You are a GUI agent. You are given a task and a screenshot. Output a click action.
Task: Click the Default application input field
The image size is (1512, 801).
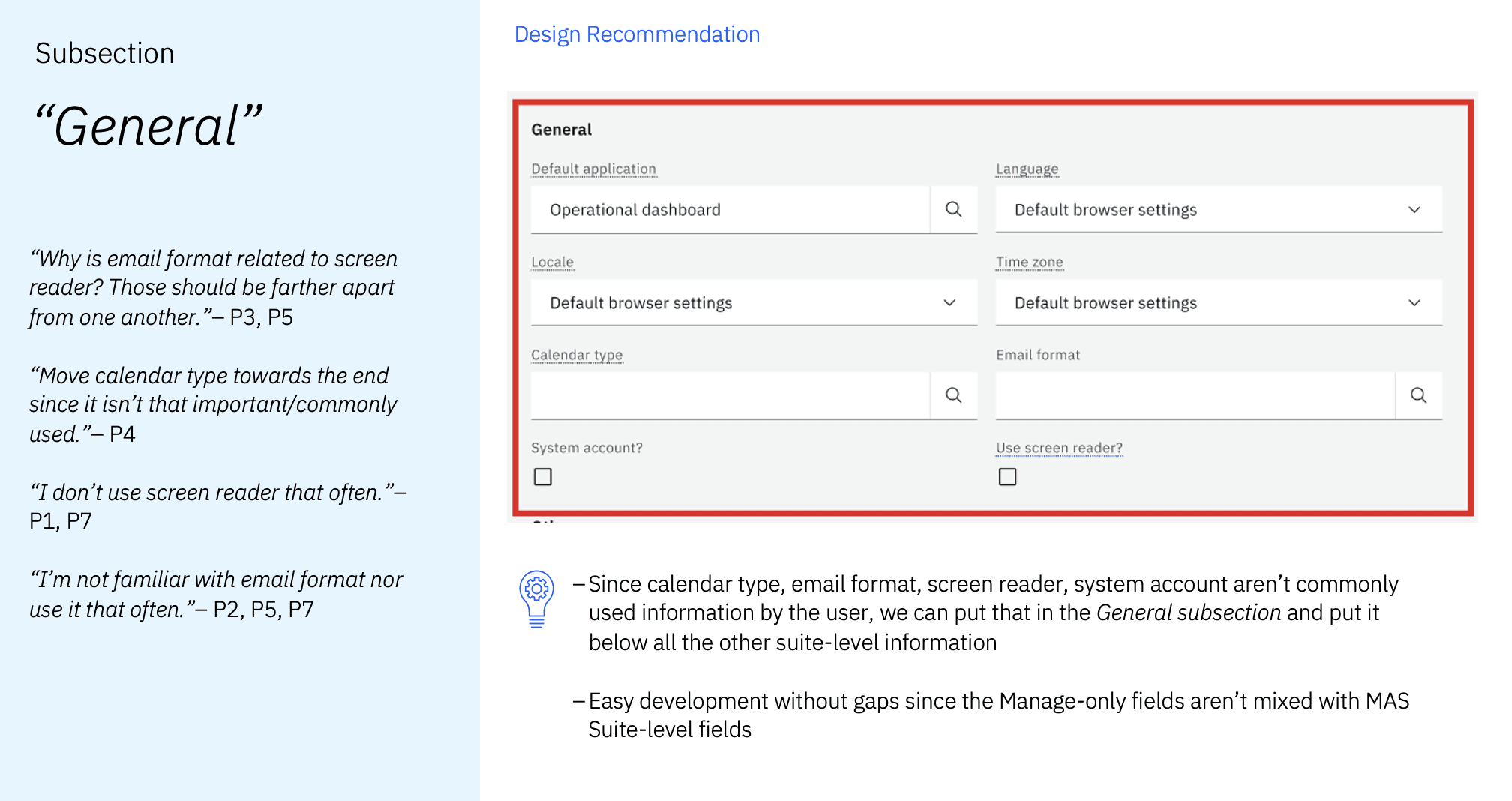click(x=730, y=210)
